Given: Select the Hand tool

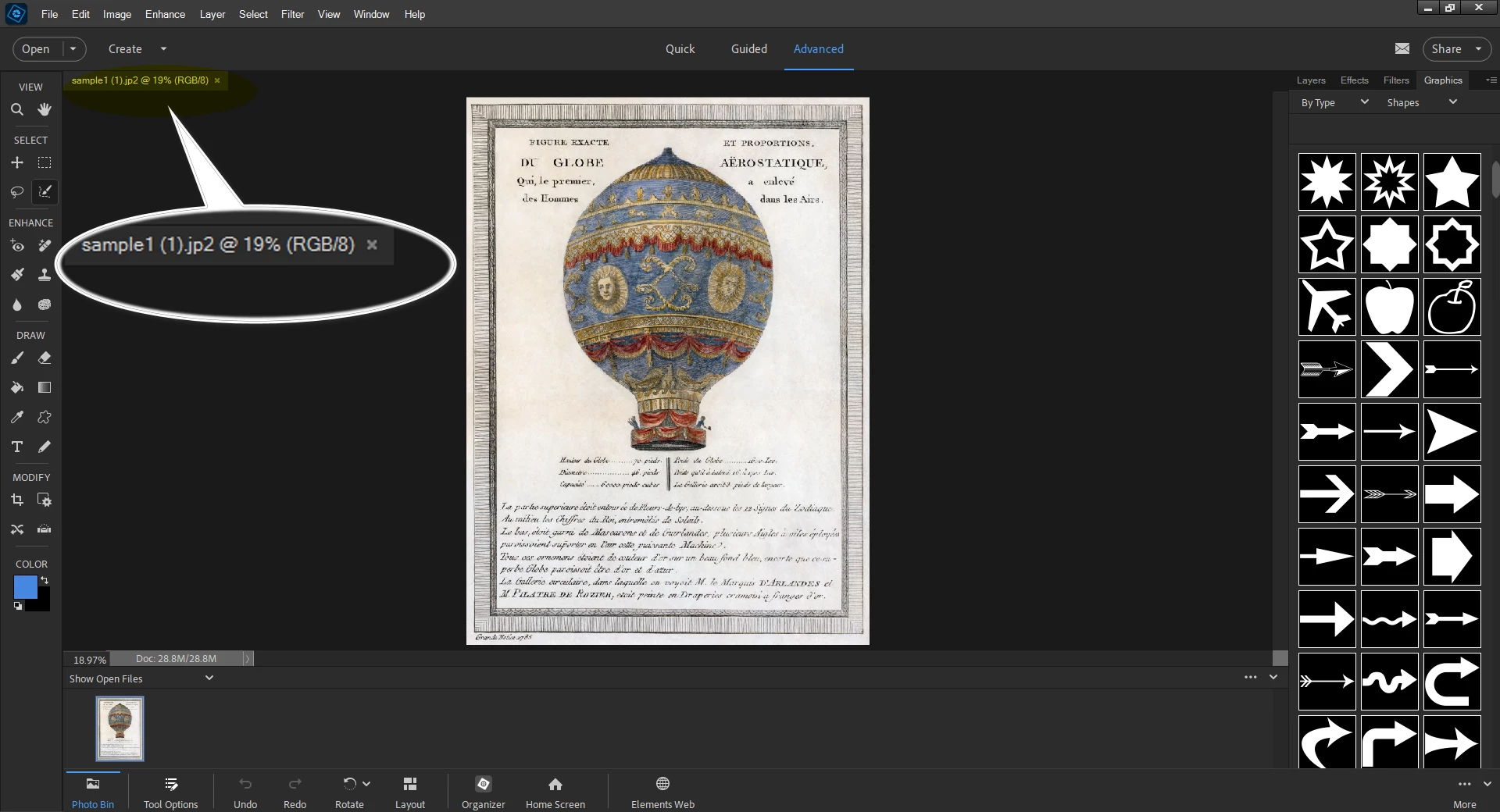Looking at the screenshot, I should [x=45, y=110].
